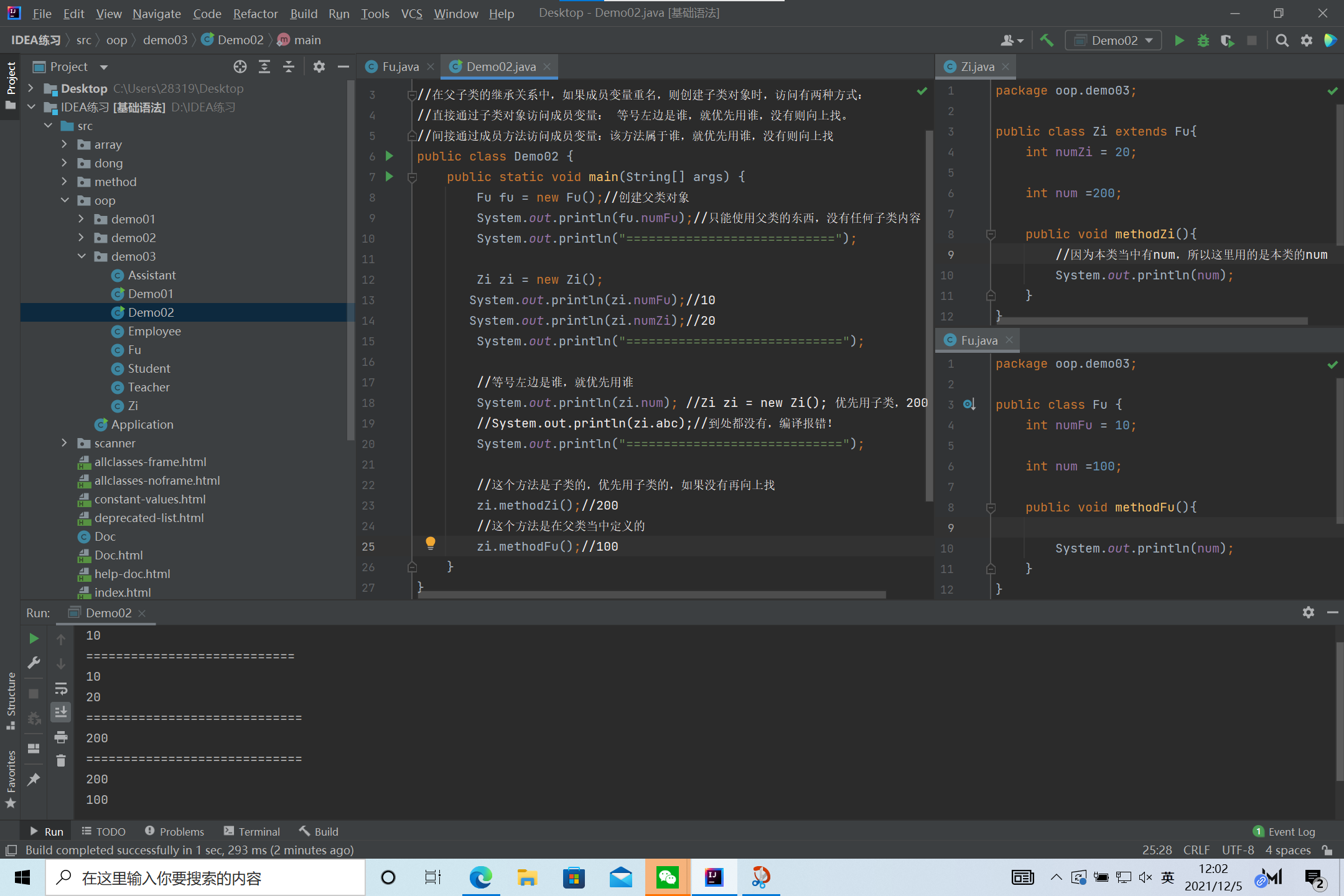
Task: Expand the demo01 folder in project tree
Action: pyautogui.click(x=82, y=219)
